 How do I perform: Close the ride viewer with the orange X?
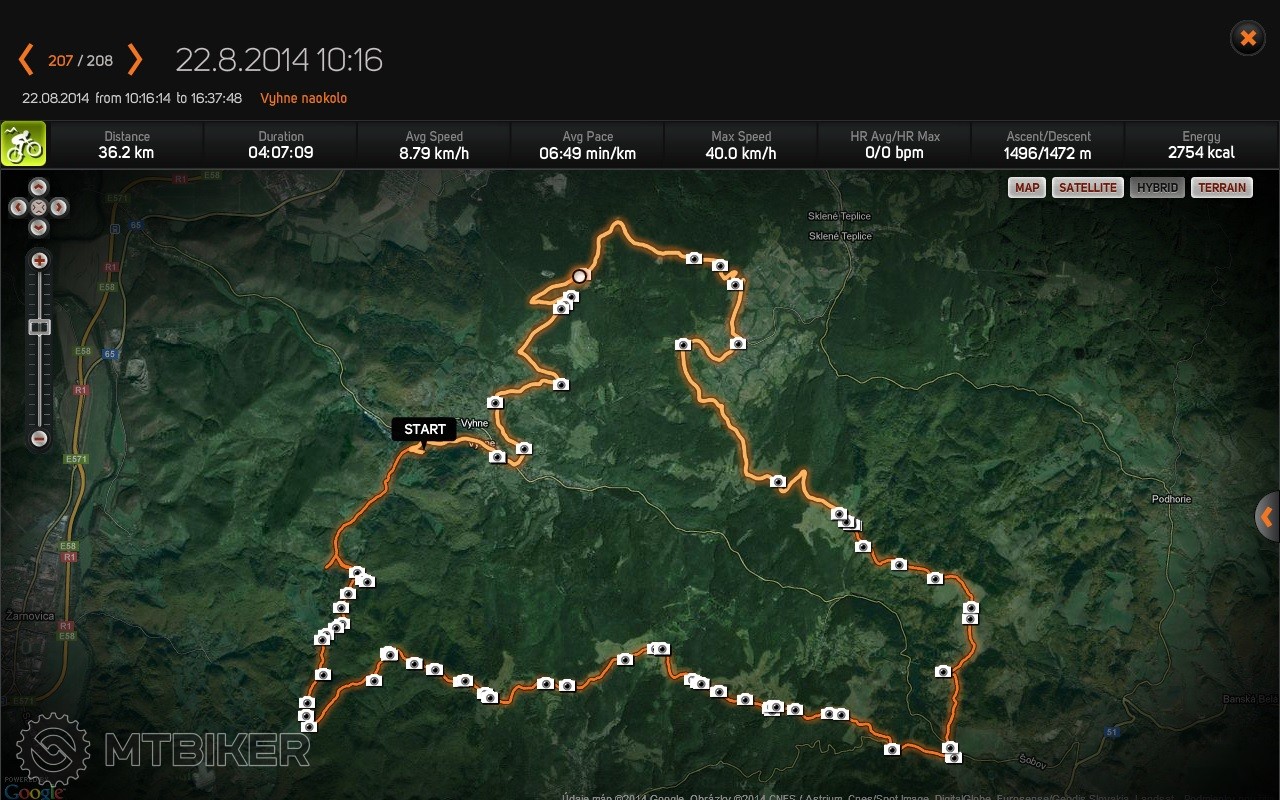click(1248, 38)
